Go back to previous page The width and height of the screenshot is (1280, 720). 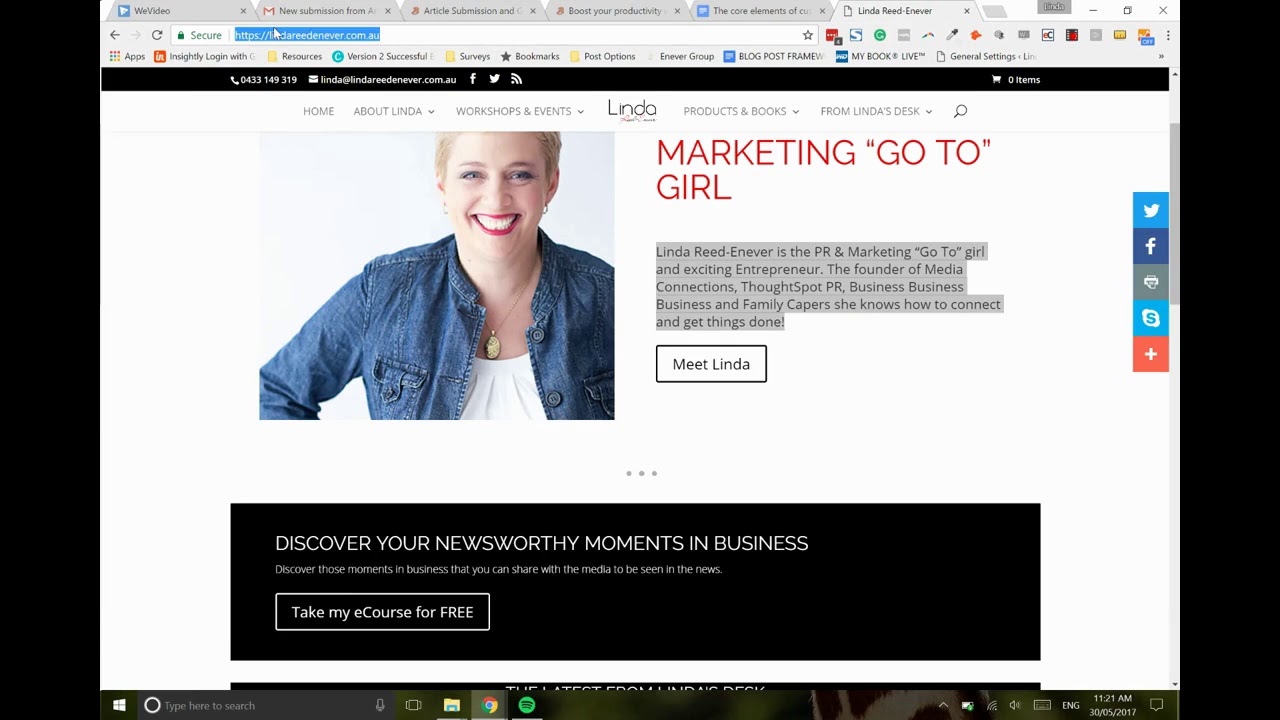[x=115, y=35]
